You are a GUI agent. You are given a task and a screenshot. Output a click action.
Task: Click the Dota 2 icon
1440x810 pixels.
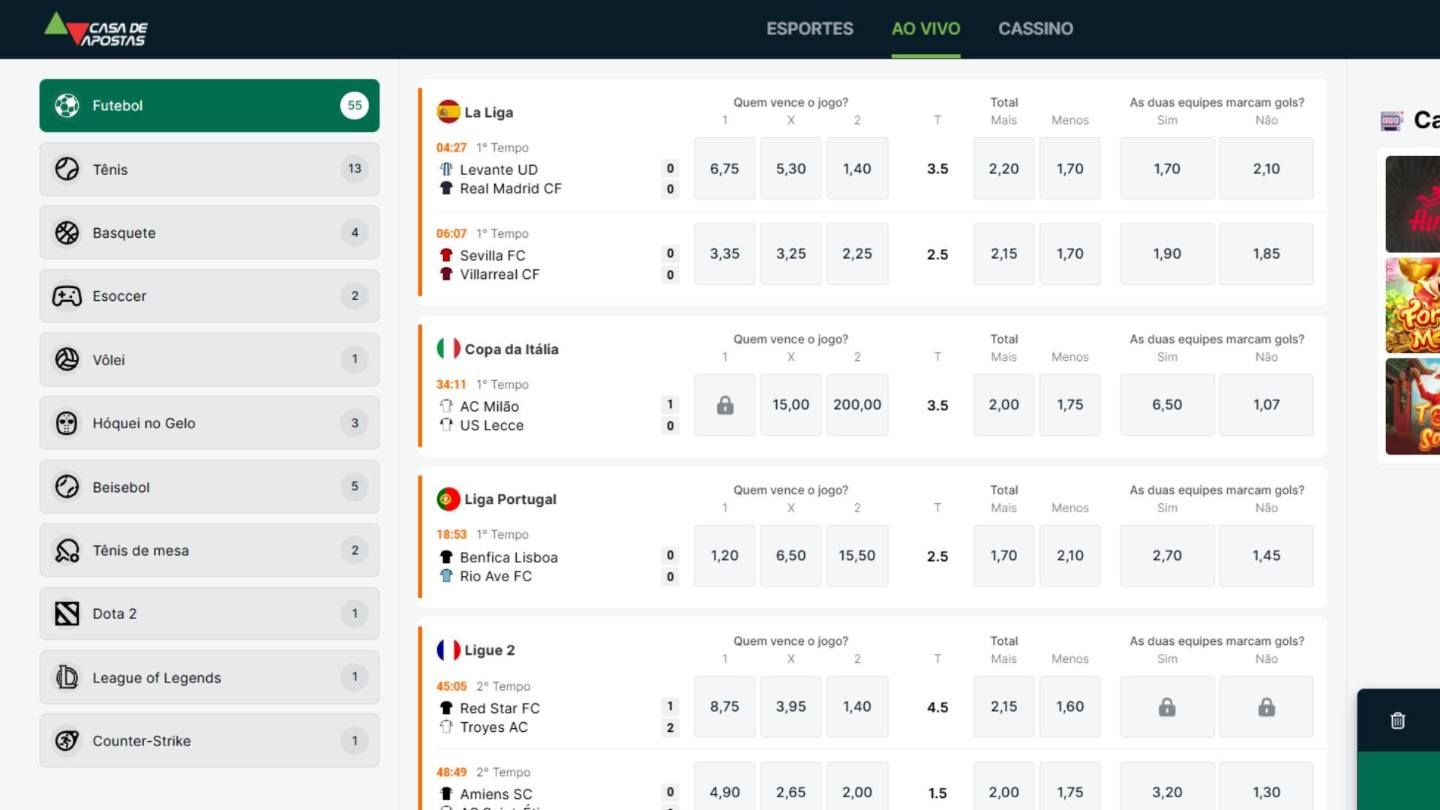[x=67, y=614]
